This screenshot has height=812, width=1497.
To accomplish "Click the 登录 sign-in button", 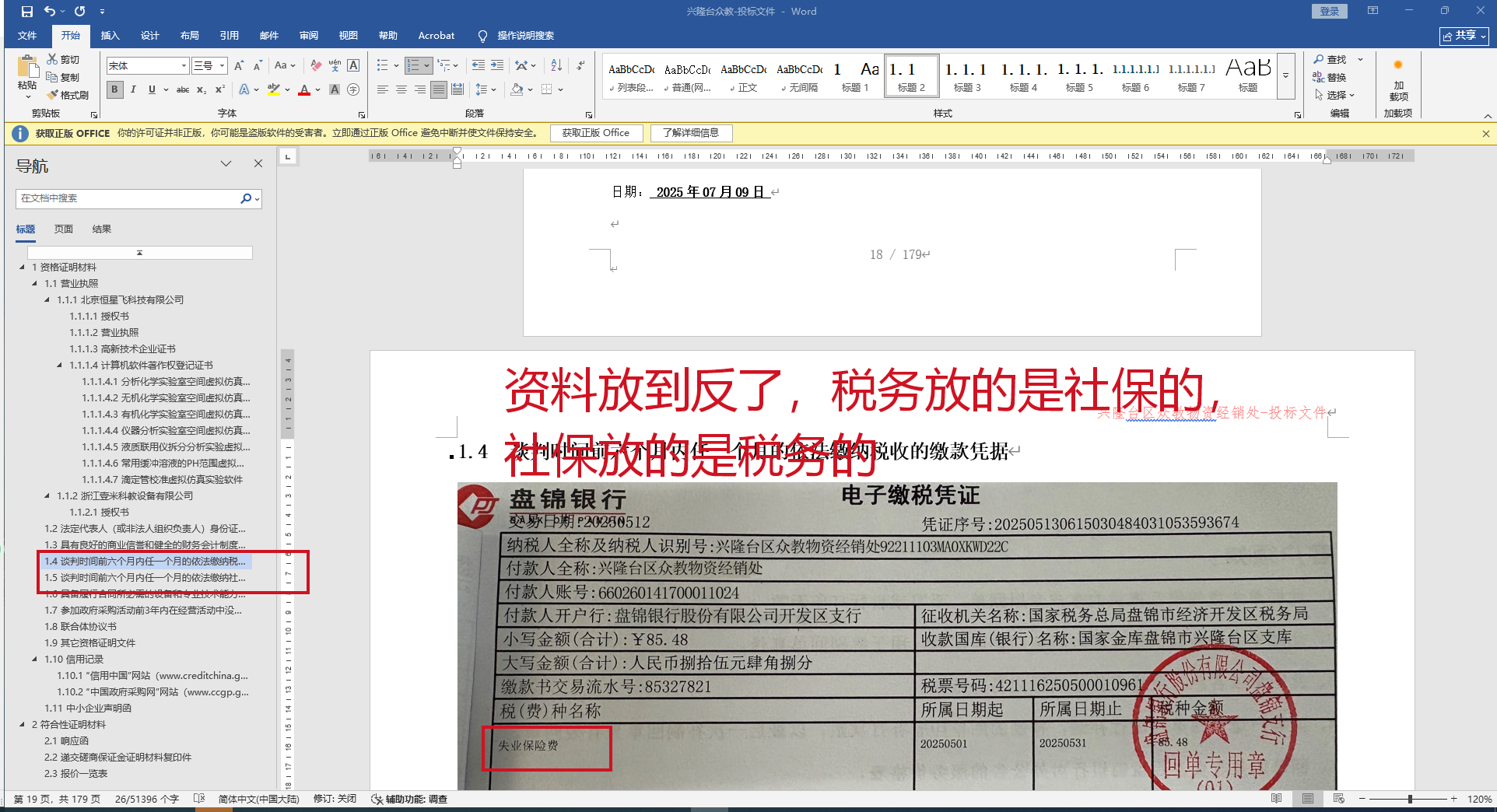I will tap(1330, 11).
